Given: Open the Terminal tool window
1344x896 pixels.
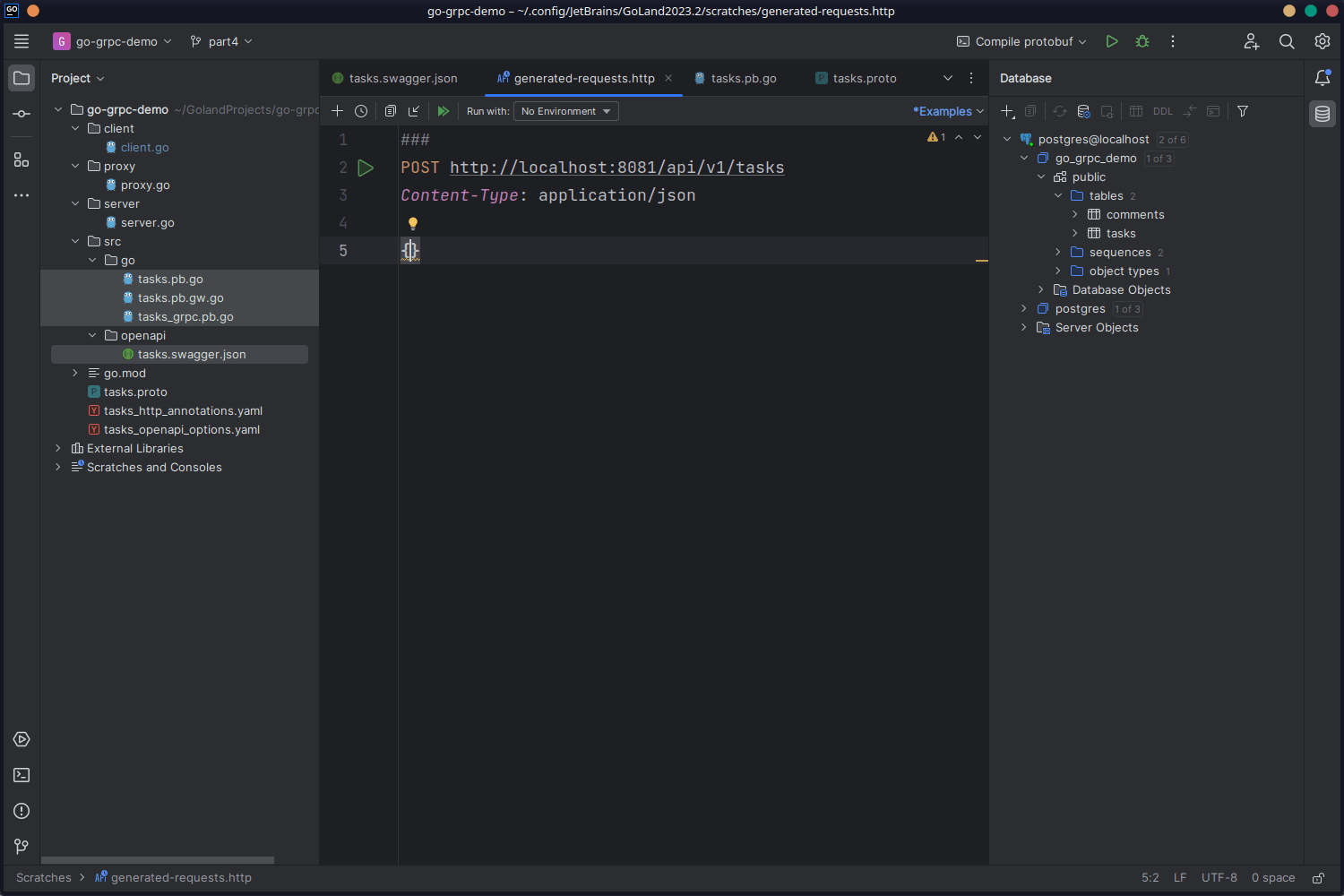Looking at the screenshot, I should (22, 775).
